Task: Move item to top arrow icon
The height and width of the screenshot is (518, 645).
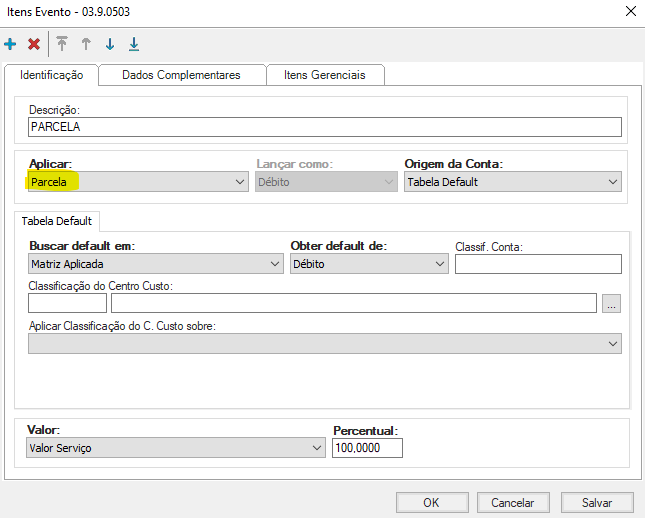Action: click(x=62, y=44)
